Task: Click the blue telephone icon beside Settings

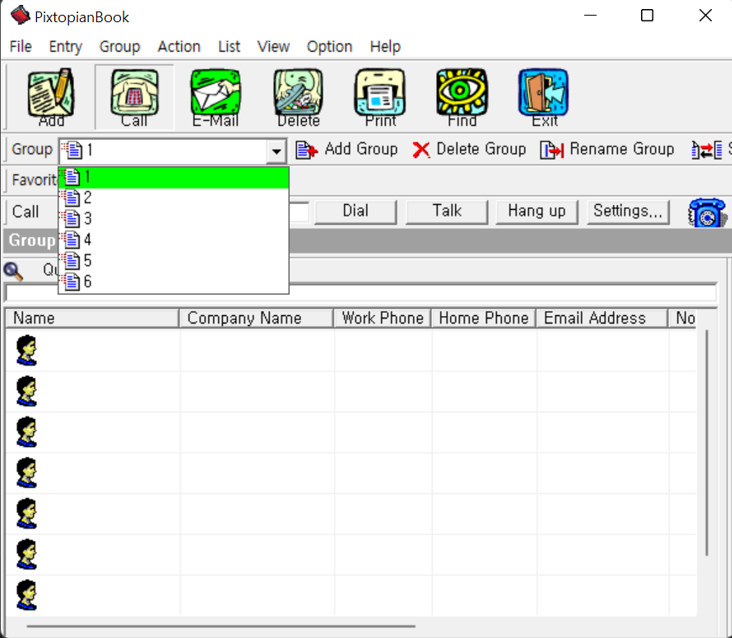Action: click(x=707, y=213)
